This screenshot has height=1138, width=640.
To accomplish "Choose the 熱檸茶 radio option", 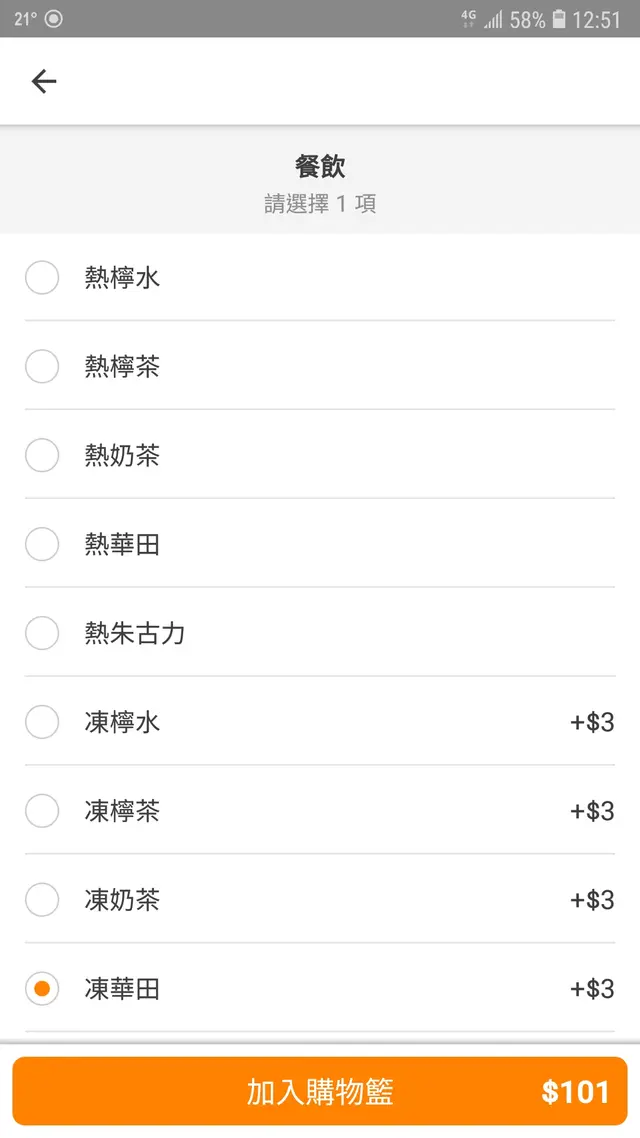I will tap(42, 366).
